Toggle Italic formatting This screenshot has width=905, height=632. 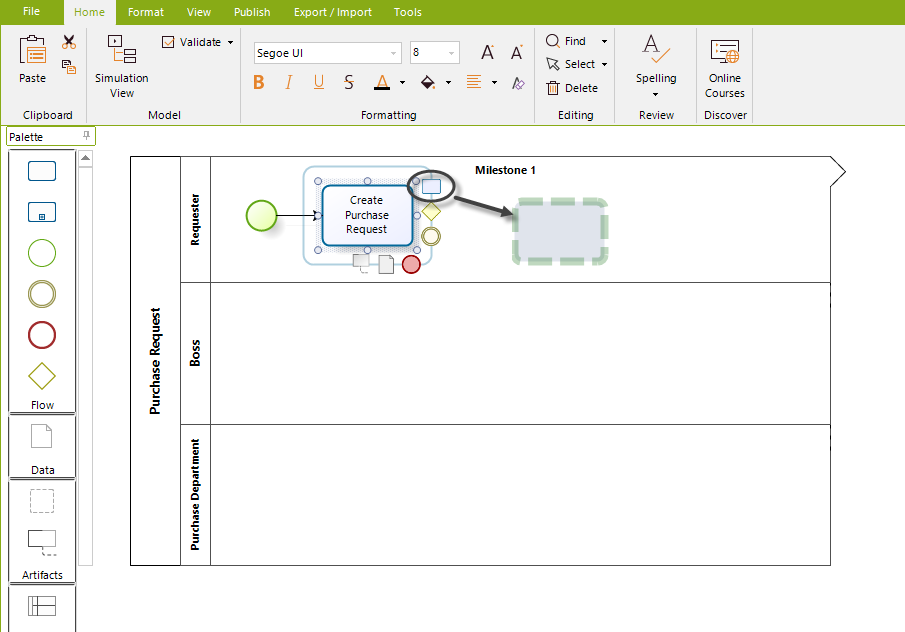[289, 83]
